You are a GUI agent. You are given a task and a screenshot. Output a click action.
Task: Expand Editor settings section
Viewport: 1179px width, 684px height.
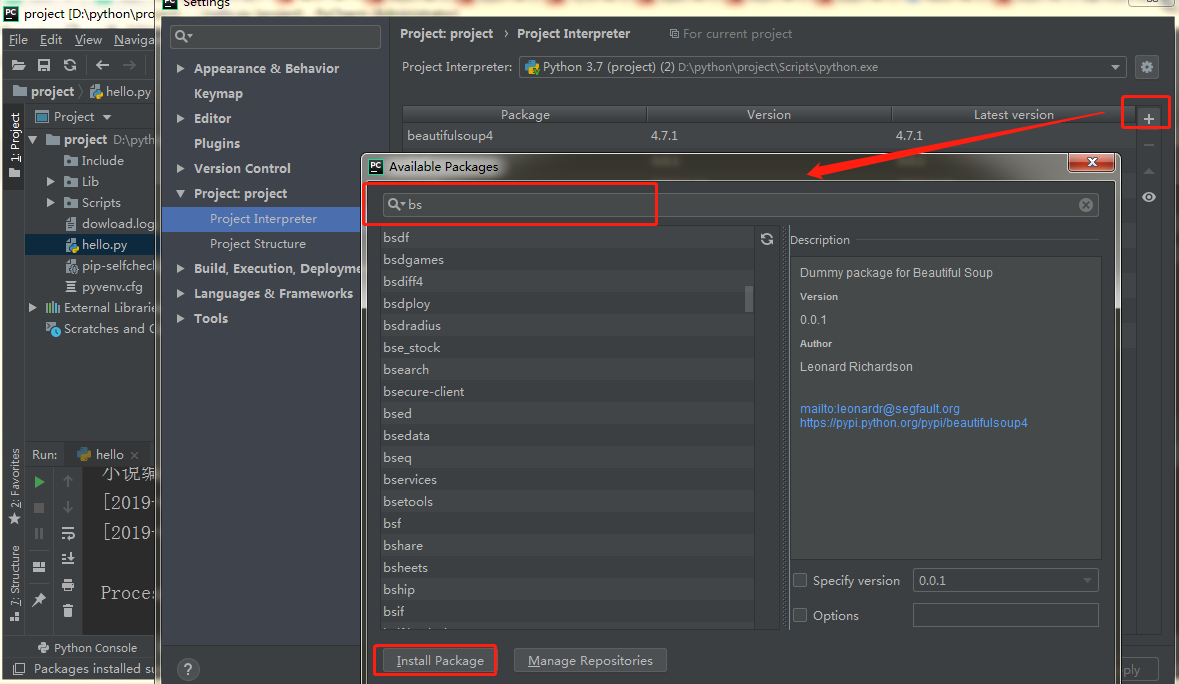(180, 118)
